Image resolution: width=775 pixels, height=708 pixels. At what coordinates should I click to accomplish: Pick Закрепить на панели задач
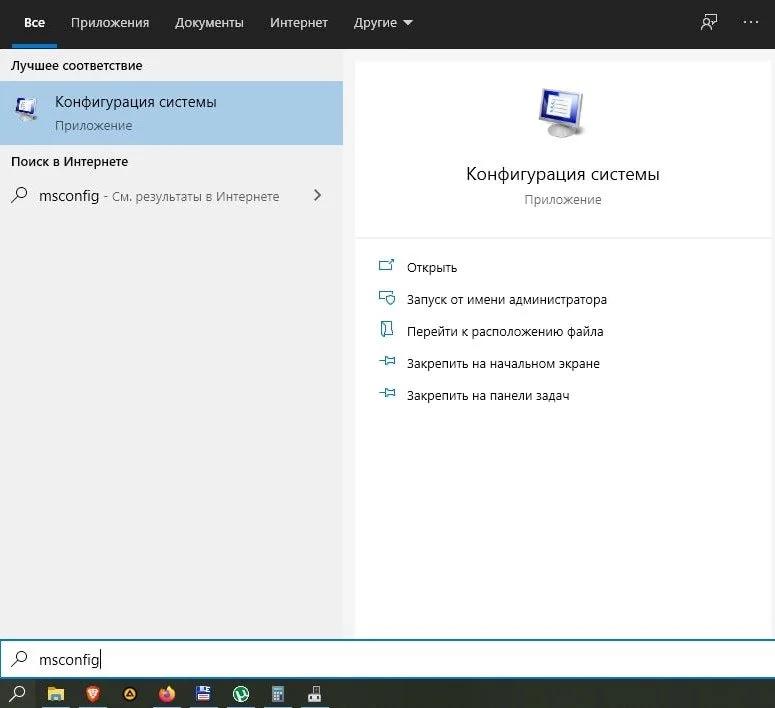click(488, 396)
